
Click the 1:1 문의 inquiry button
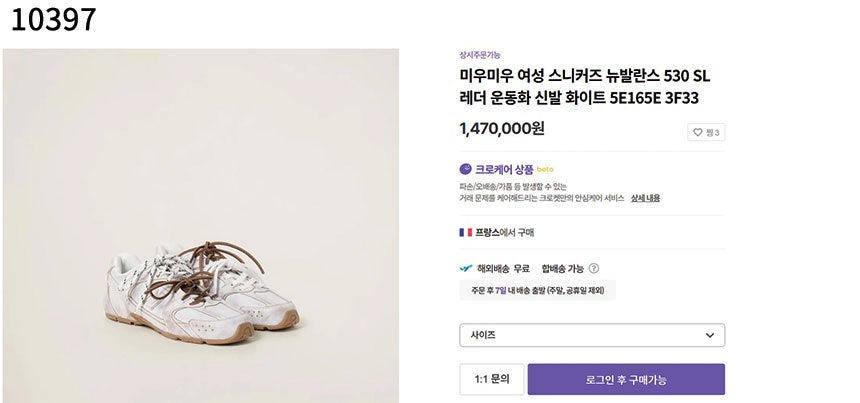(491, 379)
